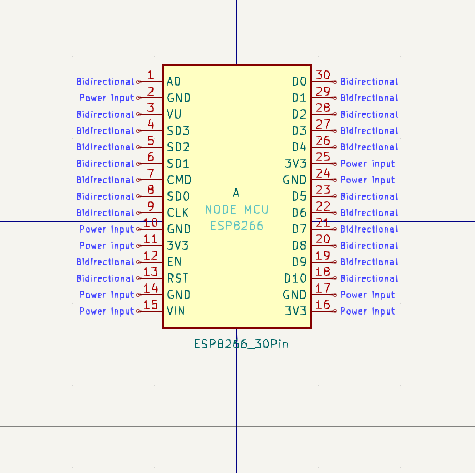The width and height of the screenshot is (475, 473).
Task: Select the D1 pin label
Action: click(x=299, y=98)
